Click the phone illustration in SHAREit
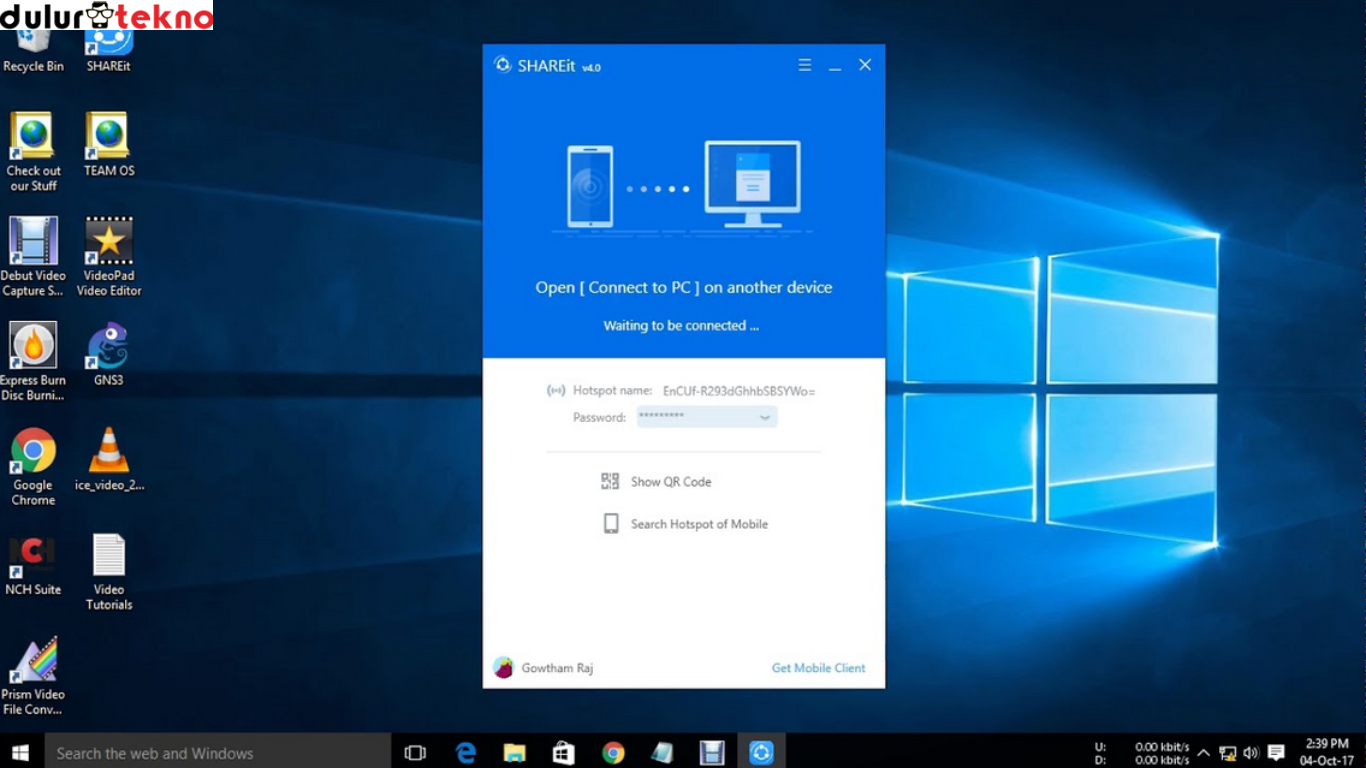The image size is (1366, 768). (x=590, y=186)
